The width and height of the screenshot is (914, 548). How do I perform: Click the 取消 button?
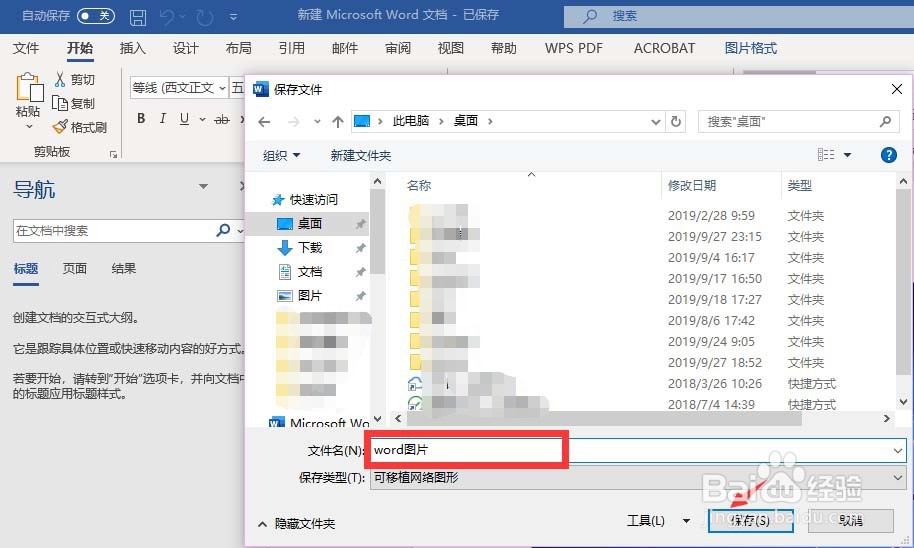pos(850,520)
